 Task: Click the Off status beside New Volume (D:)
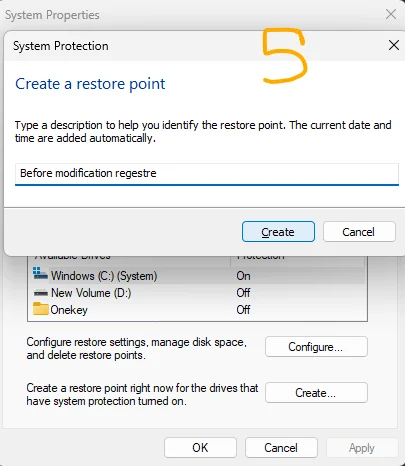(243, 293)
